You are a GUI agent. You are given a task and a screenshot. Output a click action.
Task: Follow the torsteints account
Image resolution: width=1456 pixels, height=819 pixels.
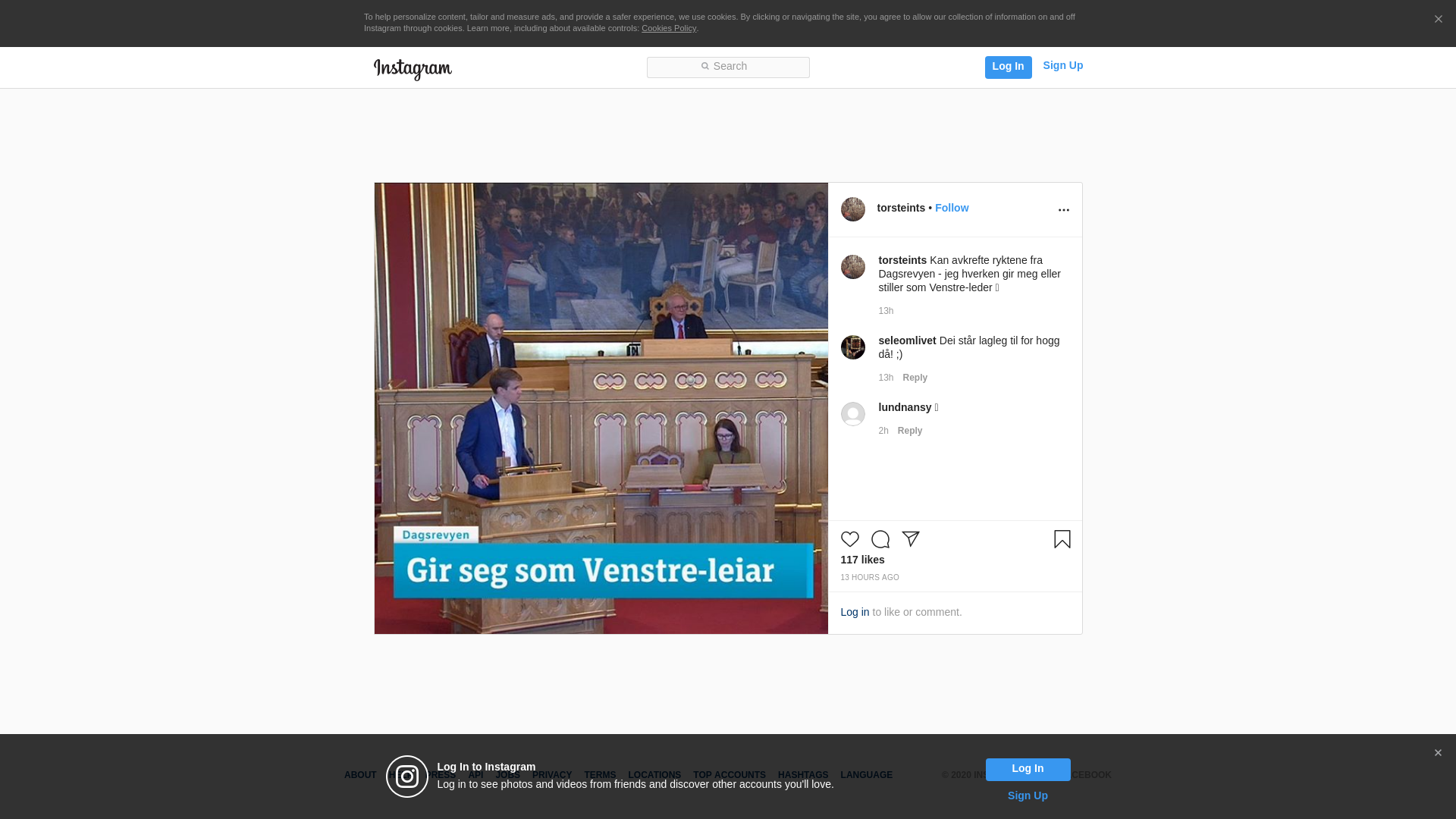point(952,208)
